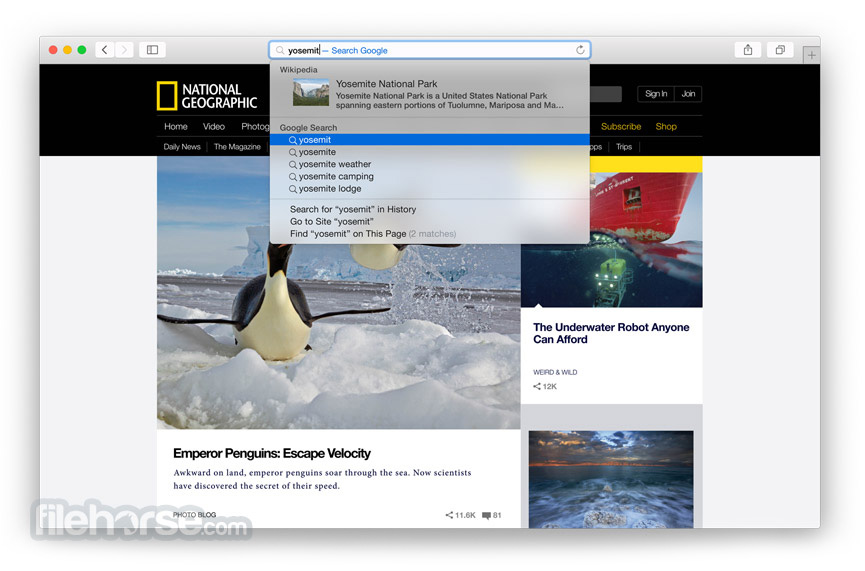The height and width of the screenshot is (571, 865).
Task: Open the Trips link
Action: (x=624, y=147)
